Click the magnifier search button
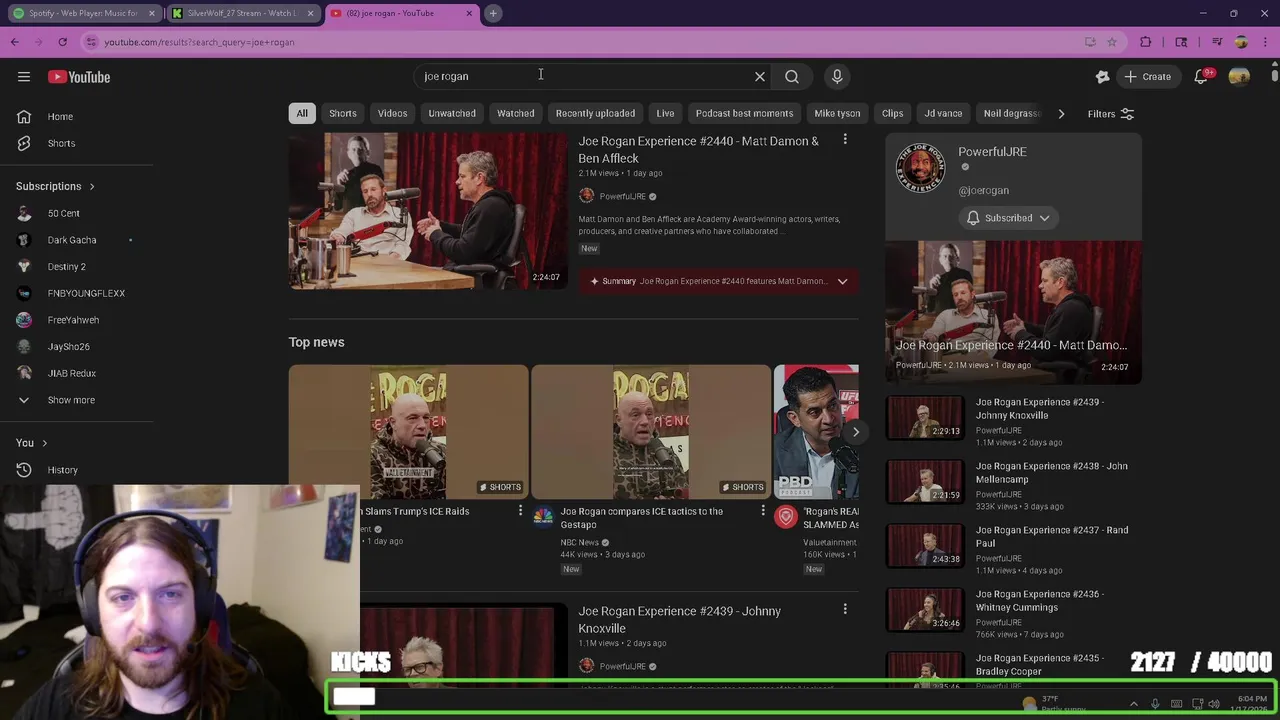The image size is (1280, 720). coord(792,76)
